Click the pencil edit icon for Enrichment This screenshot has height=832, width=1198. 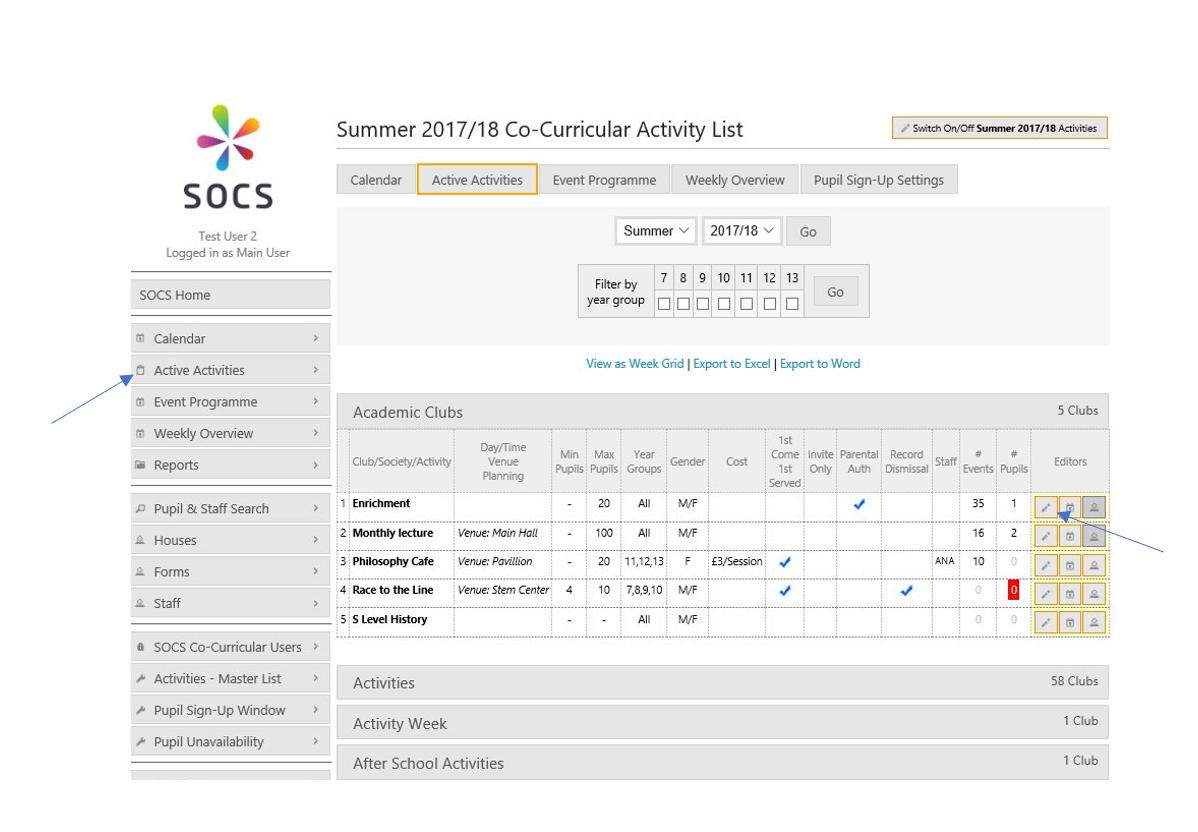pos(1045,507)
